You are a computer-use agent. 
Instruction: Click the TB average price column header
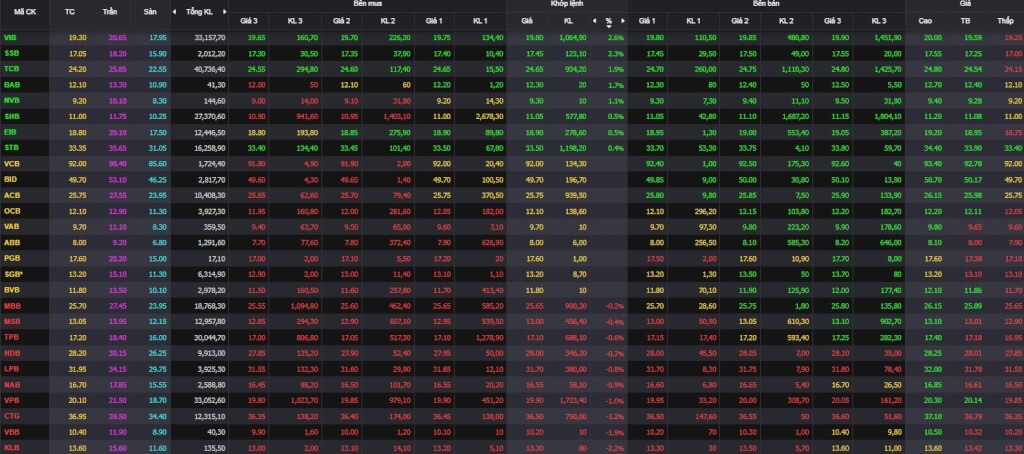pos(965,21)
